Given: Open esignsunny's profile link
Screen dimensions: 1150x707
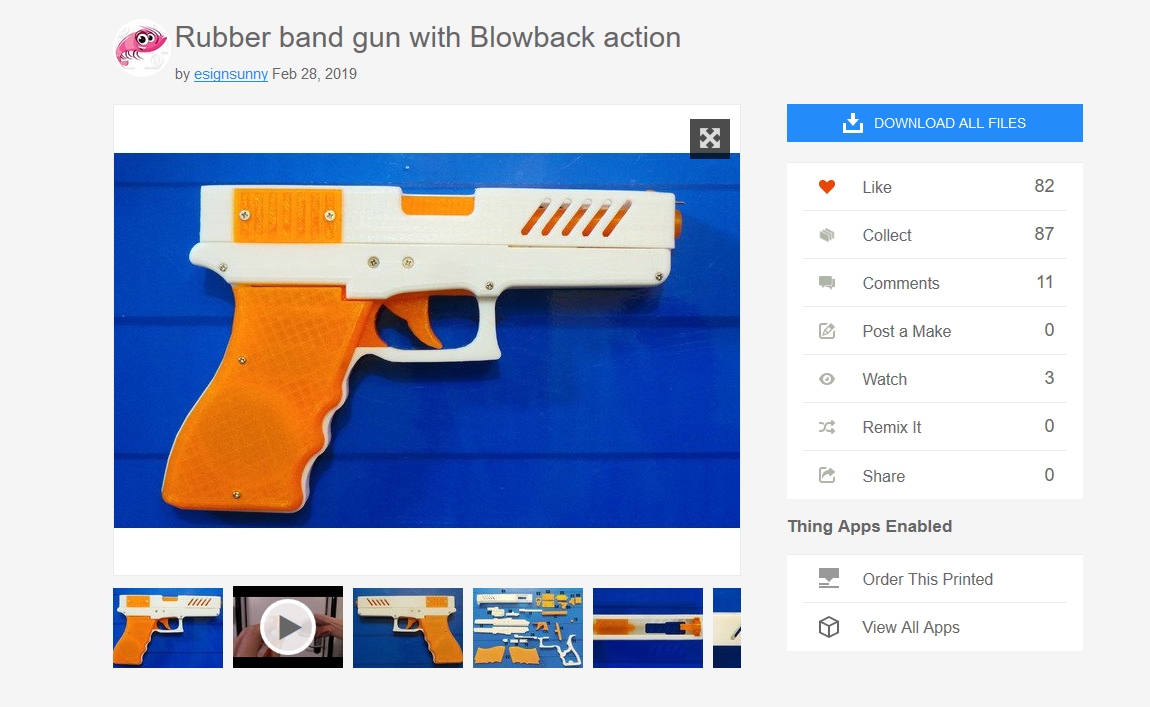Looking at the screenshot, I should 230,74.
